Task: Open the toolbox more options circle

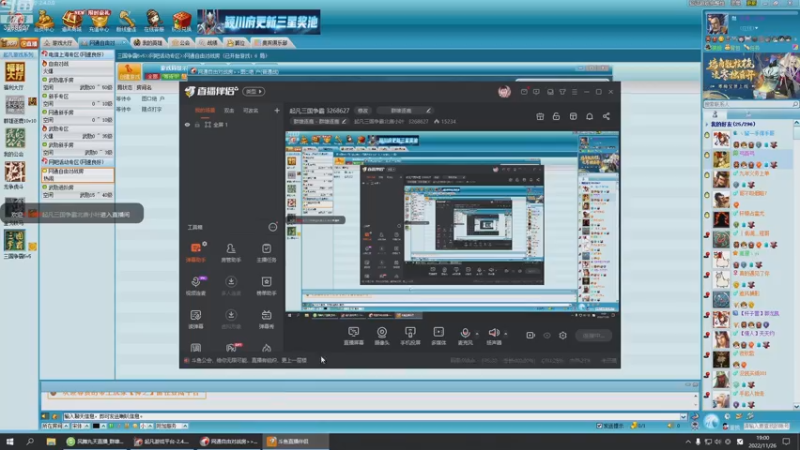Action: pos(272,227)
